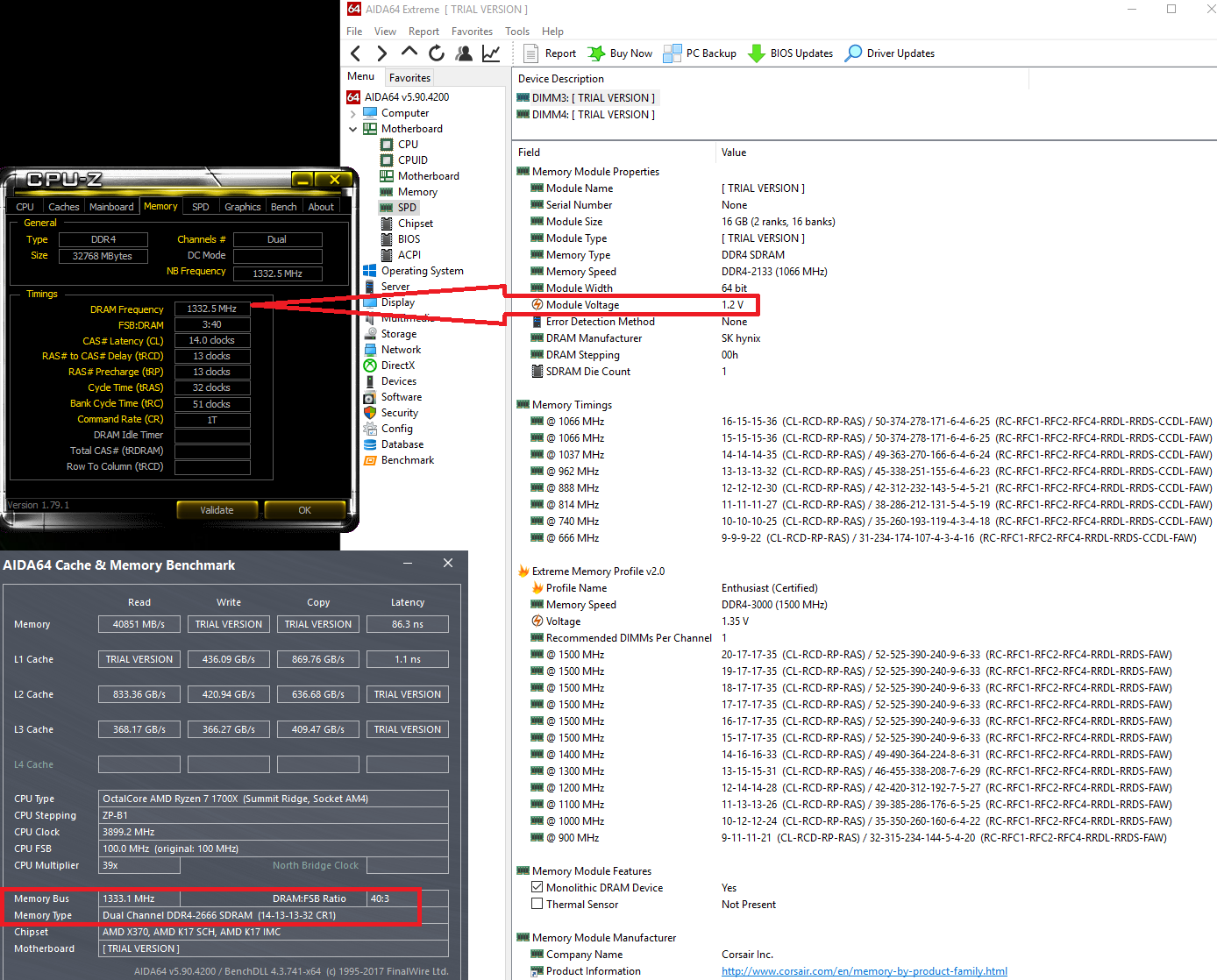Open the user/manage icon in toolbar

[x=464, y=53]
